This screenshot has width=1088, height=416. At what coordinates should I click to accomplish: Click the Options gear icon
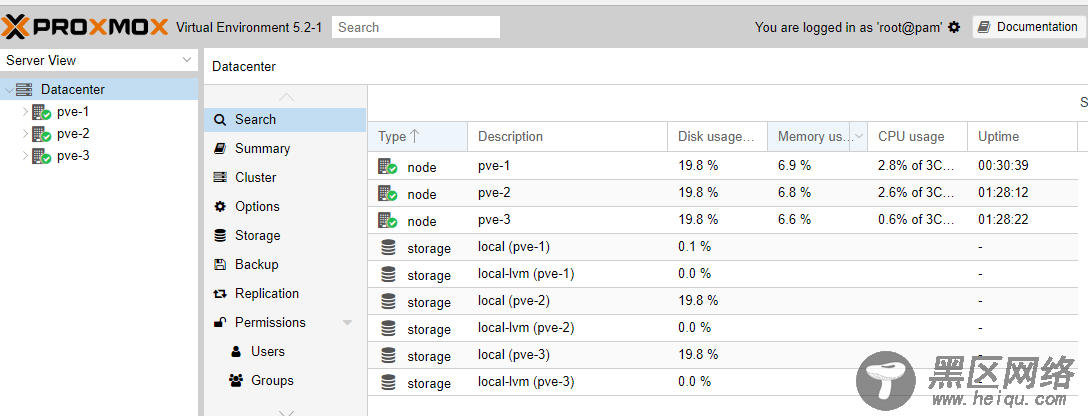220,207
